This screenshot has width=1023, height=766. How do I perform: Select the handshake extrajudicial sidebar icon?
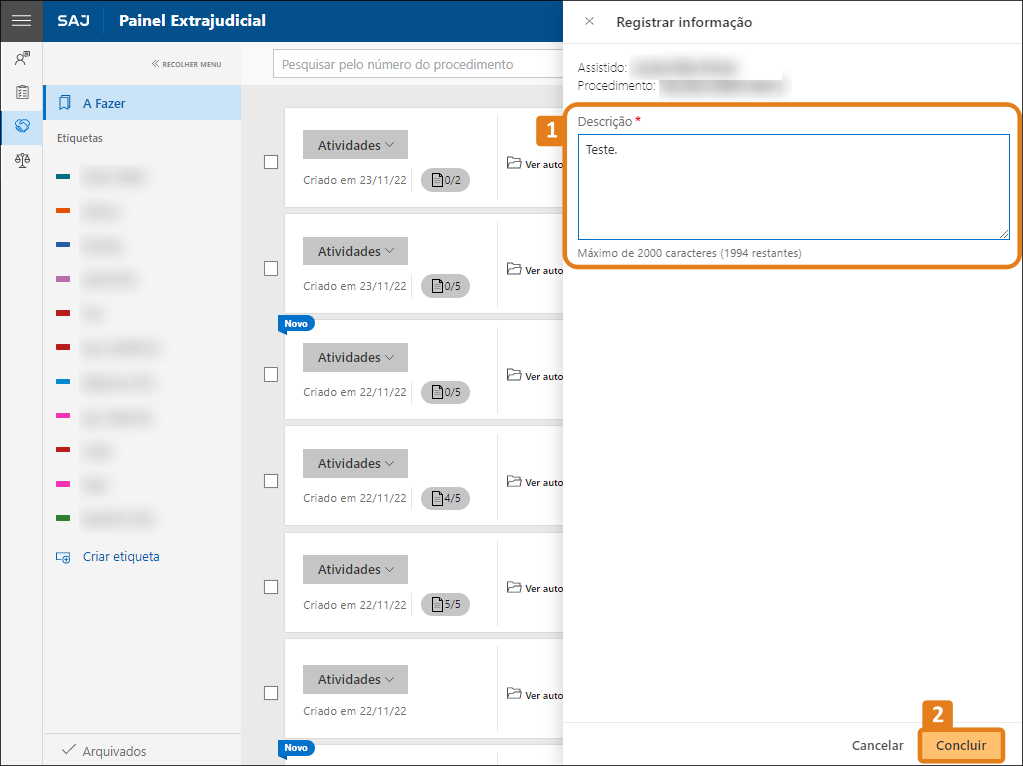tap(22, 126)
